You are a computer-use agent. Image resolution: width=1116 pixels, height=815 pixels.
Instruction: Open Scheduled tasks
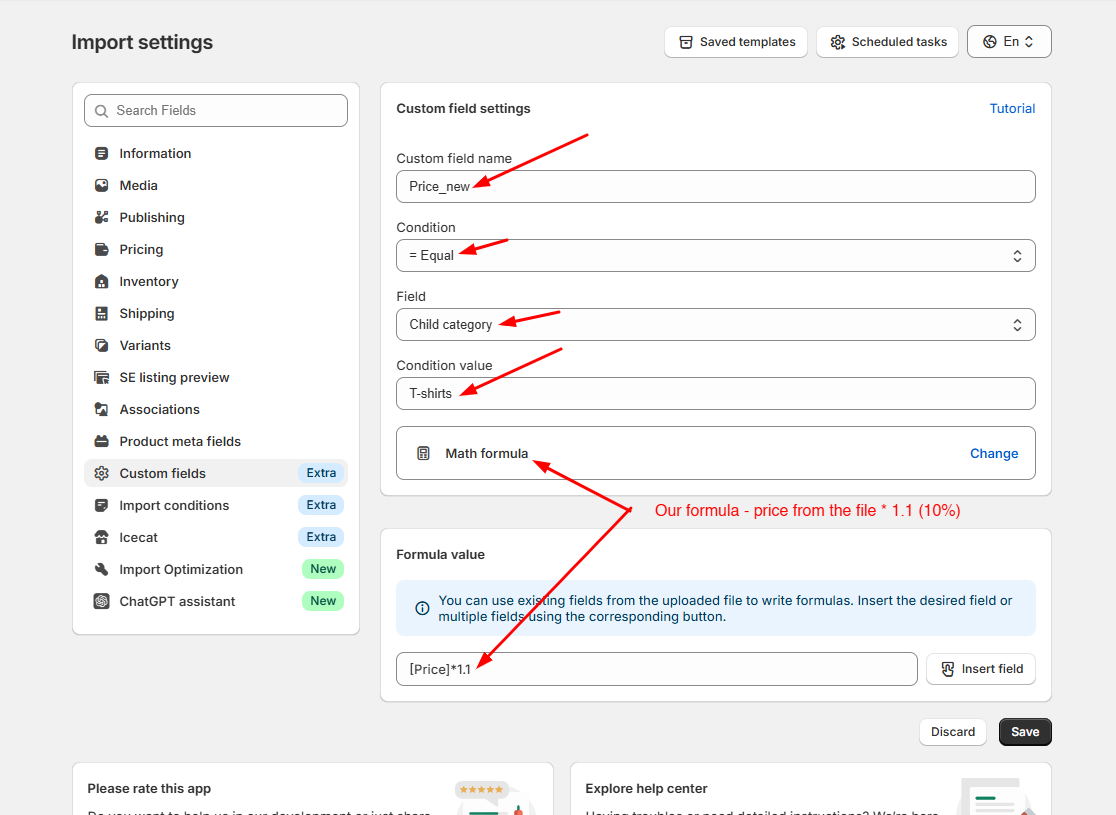click(888, 42)
